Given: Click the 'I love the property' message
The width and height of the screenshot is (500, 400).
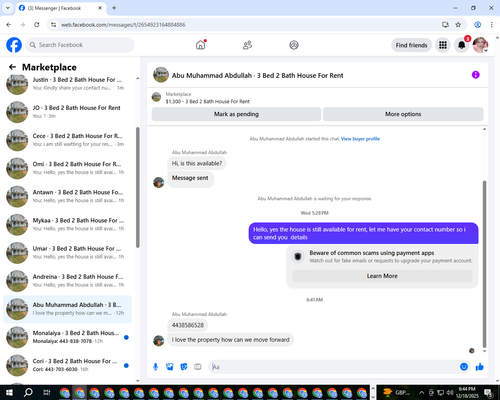Looking at the screenshot, I should tap(231, 340).
